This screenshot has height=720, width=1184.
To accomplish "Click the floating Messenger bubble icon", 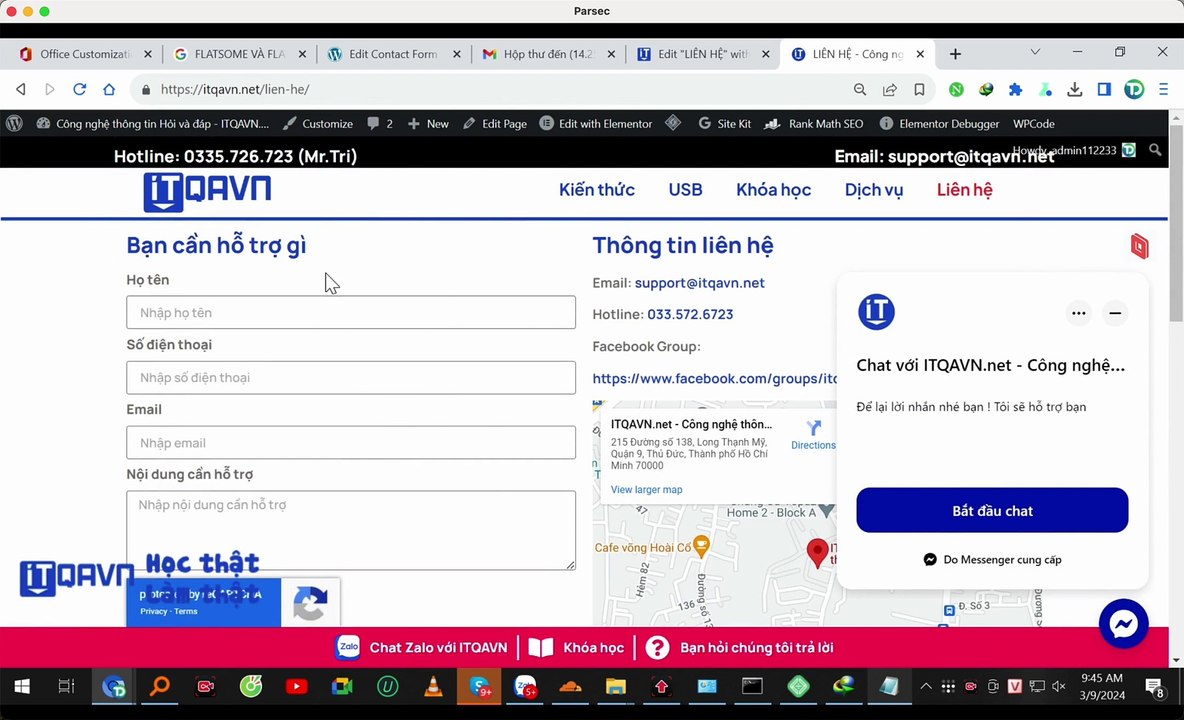I will [x=1124, y=623].
